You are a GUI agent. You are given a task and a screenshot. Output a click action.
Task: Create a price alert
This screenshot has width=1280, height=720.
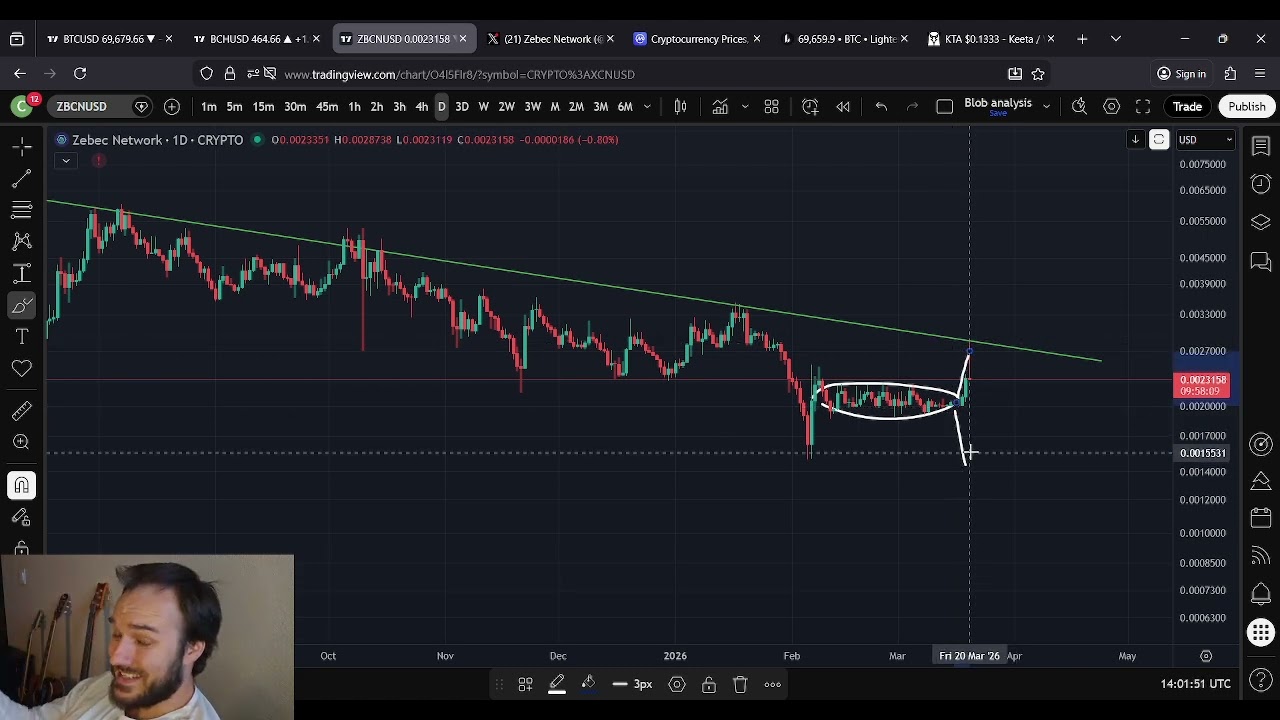tap(810, 106)
